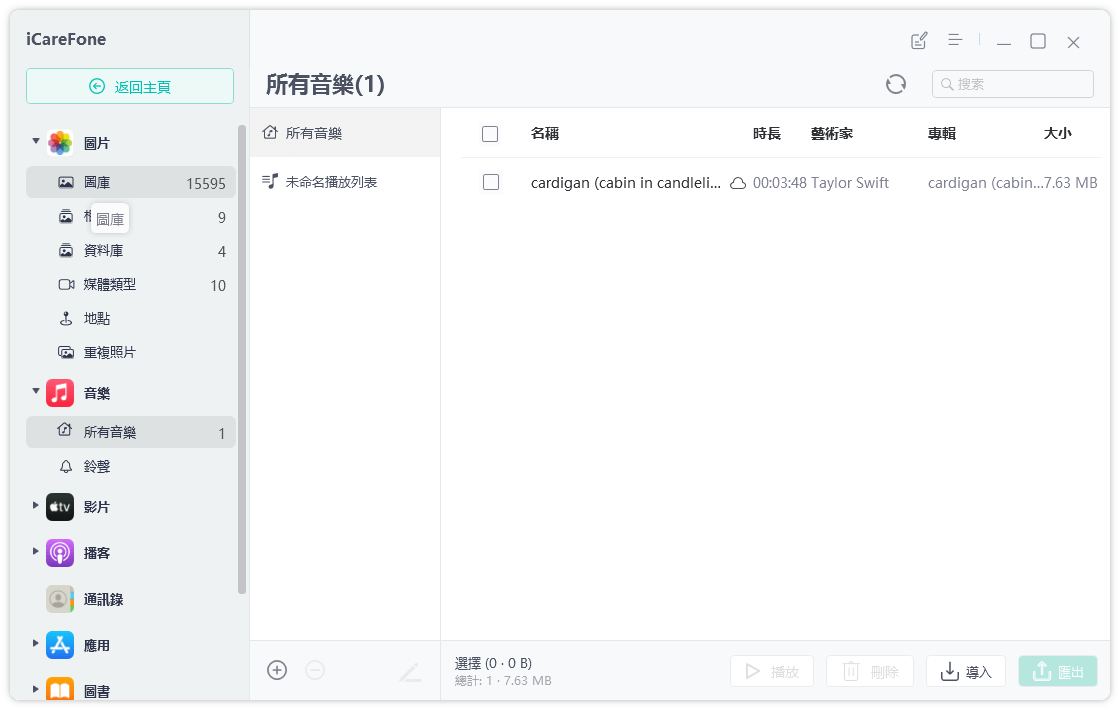1120x710 pixels.
Task: Select 所有音樂 tab in playlist pane
Action: click(345, 133)
